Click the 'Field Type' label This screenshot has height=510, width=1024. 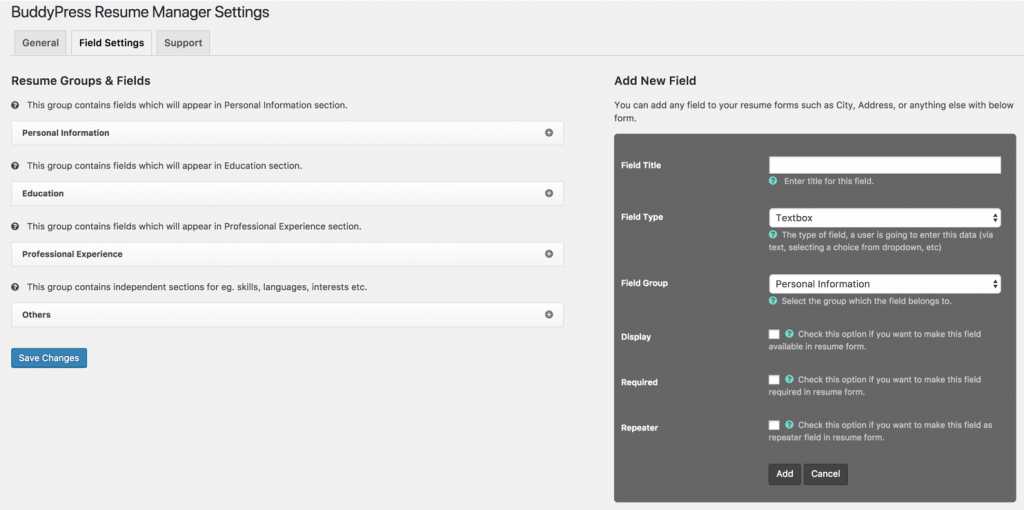tap(642, 217)
